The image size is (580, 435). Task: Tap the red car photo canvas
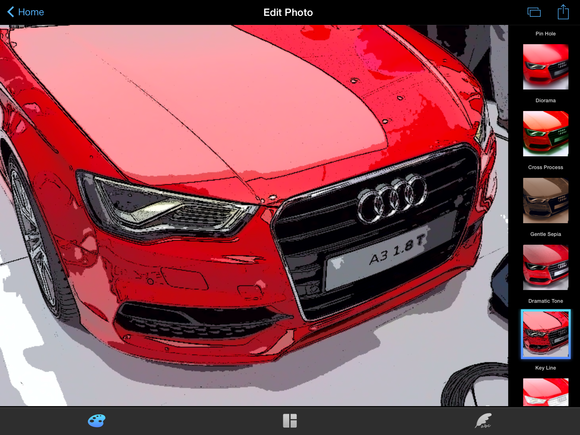coord(254,215)
